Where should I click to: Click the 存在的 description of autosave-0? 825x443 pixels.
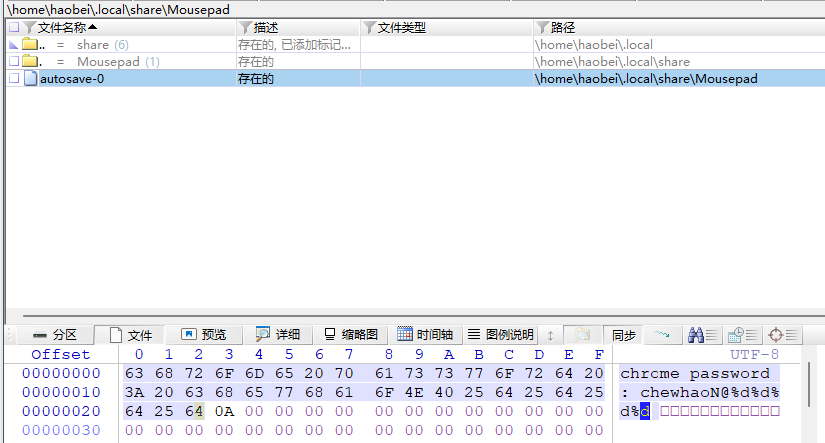pos(256,78)
